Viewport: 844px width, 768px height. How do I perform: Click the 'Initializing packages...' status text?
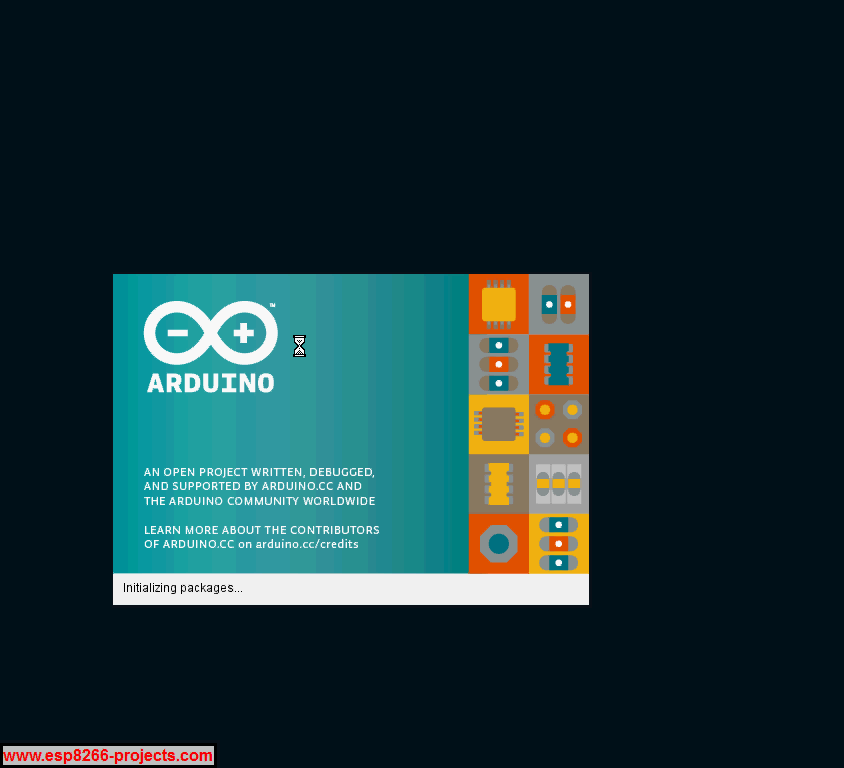pos(182,588)
